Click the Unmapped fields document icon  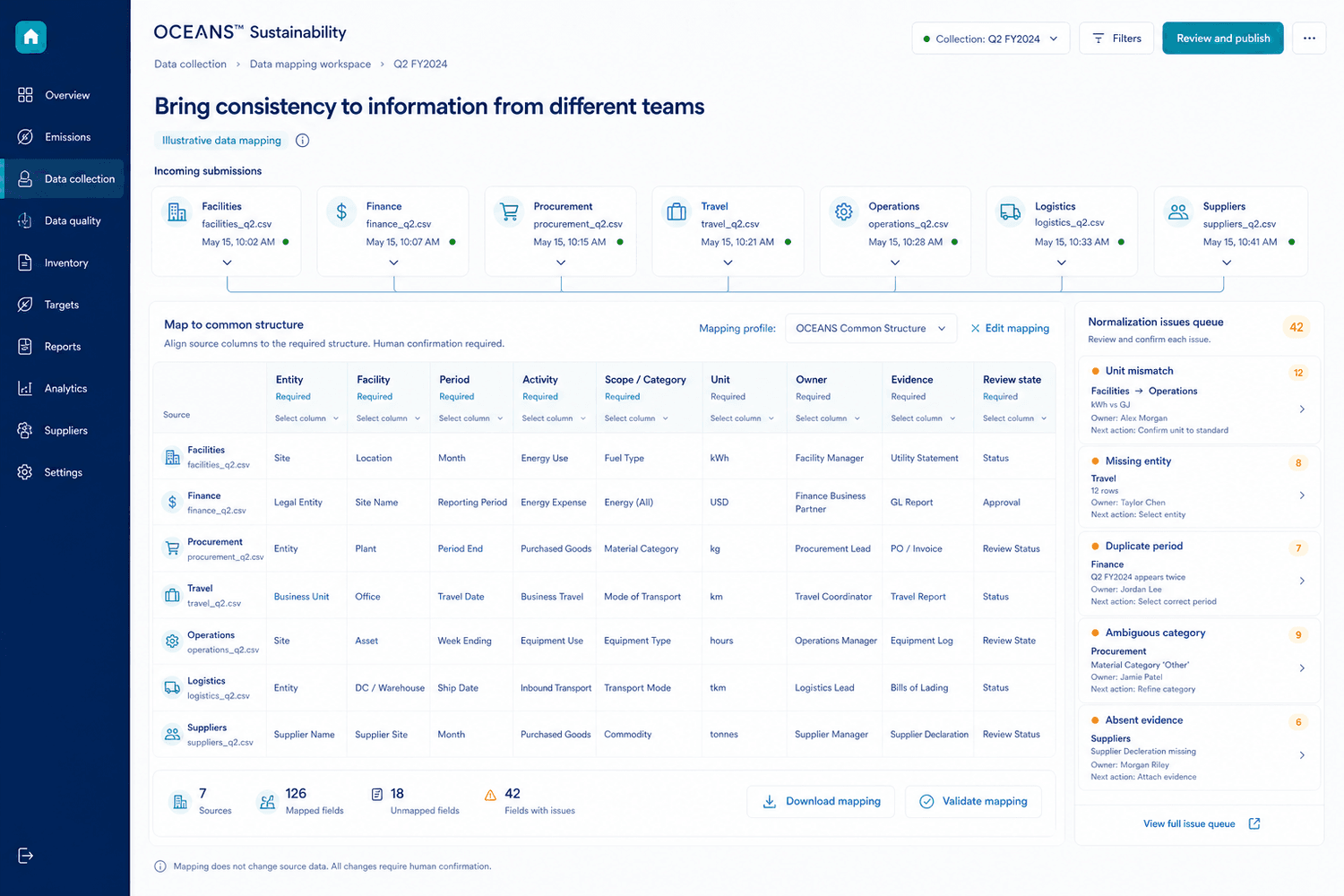(377, 795)
